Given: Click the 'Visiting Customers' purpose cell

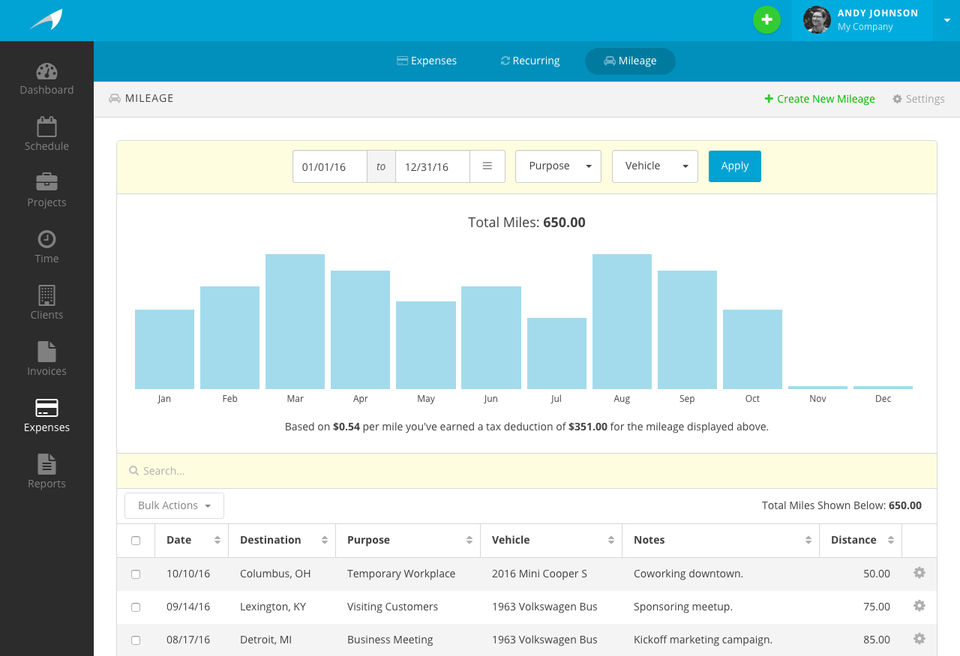Looking at the screenshot, I should click(x=392, y=607).
